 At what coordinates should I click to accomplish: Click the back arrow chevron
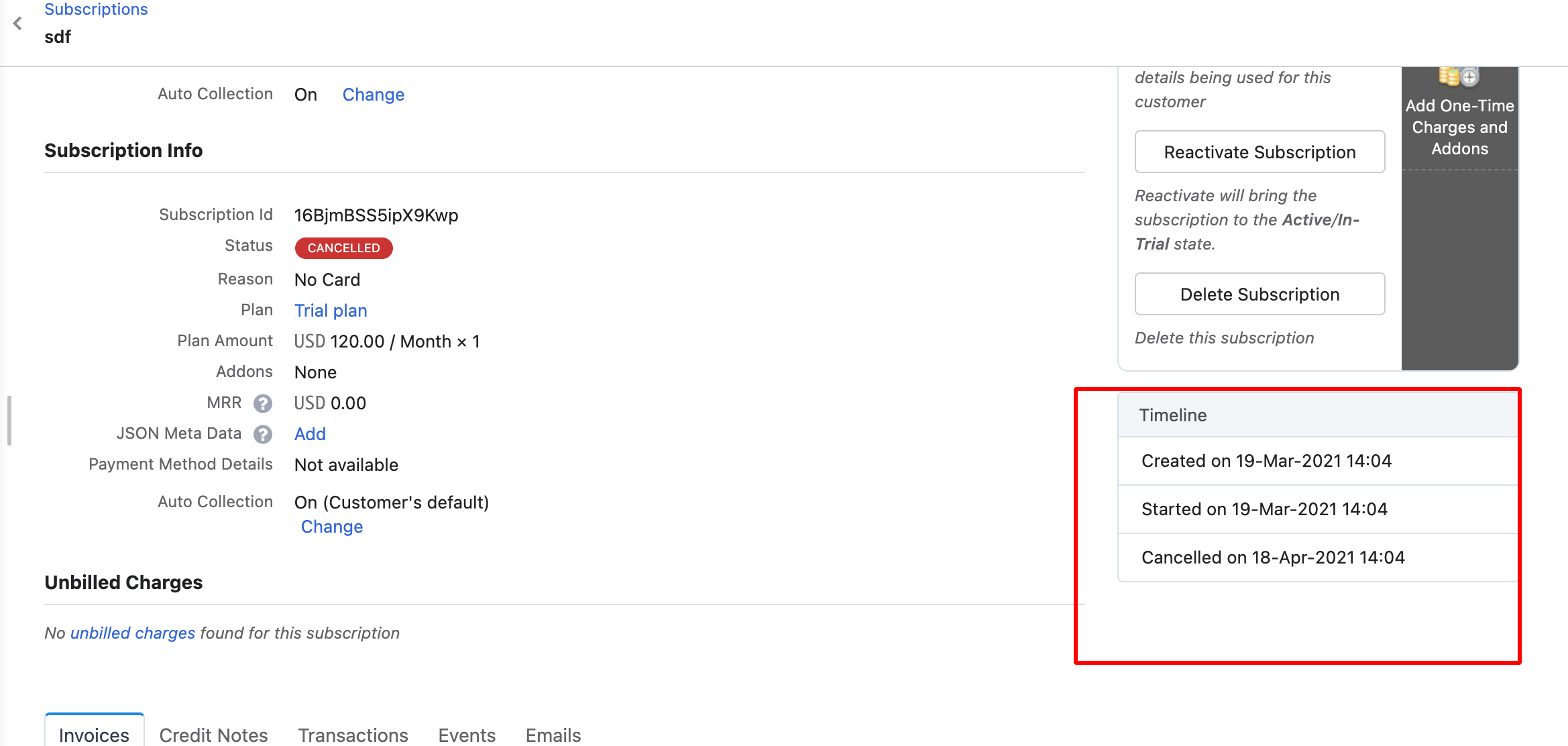click(x=18, y=23)
